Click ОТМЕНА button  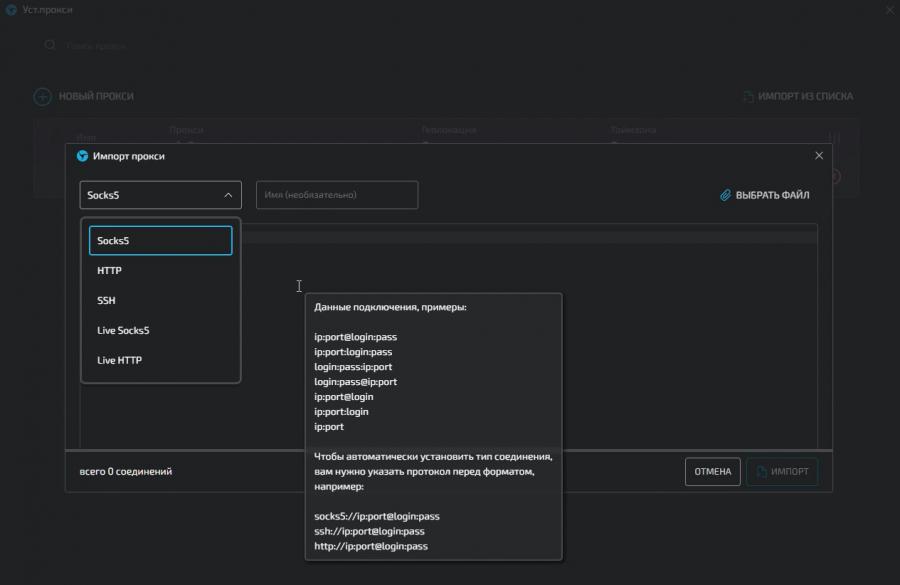[x=713, y=471]
